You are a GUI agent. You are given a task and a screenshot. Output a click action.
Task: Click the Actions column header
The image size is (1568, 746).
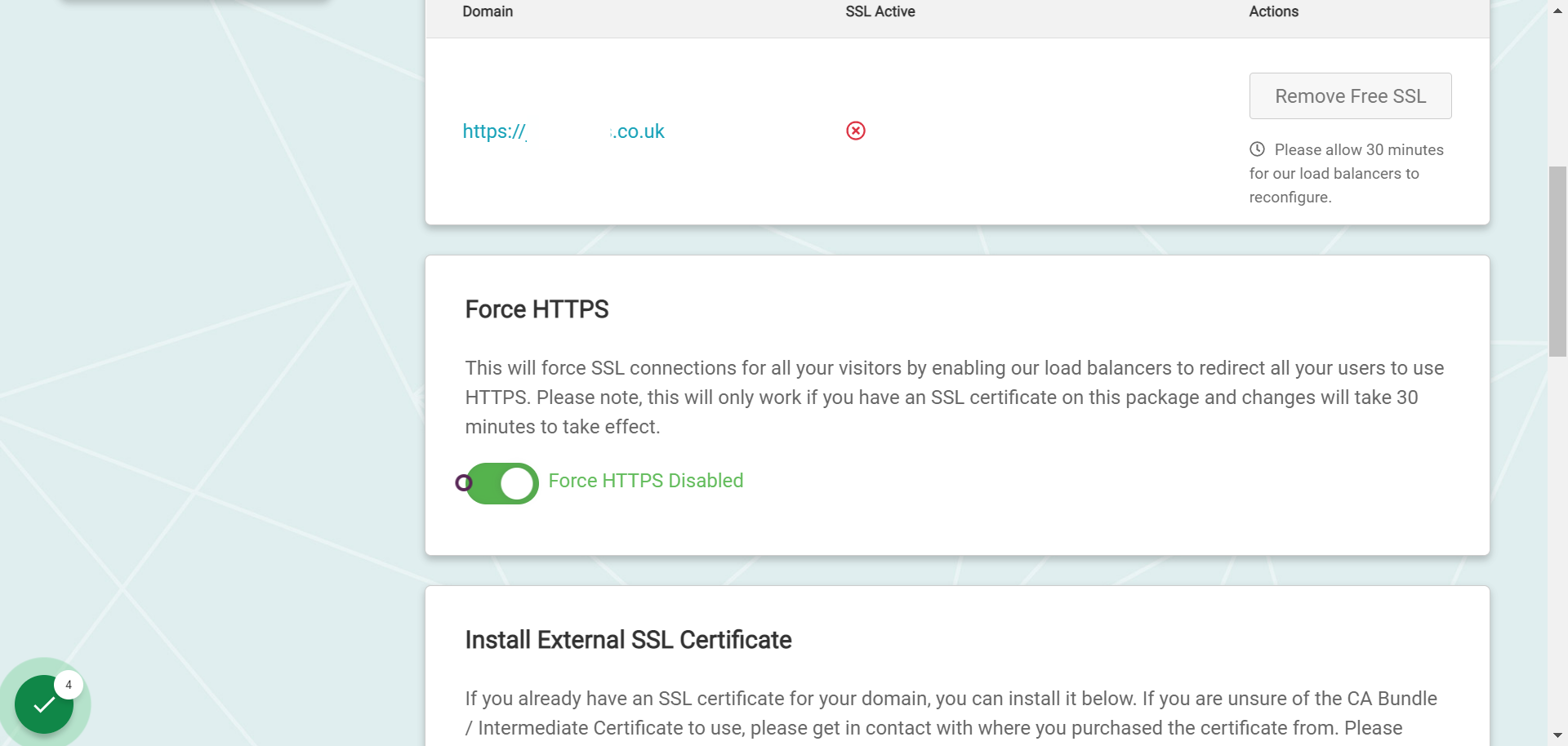[x=1273, y=11]
